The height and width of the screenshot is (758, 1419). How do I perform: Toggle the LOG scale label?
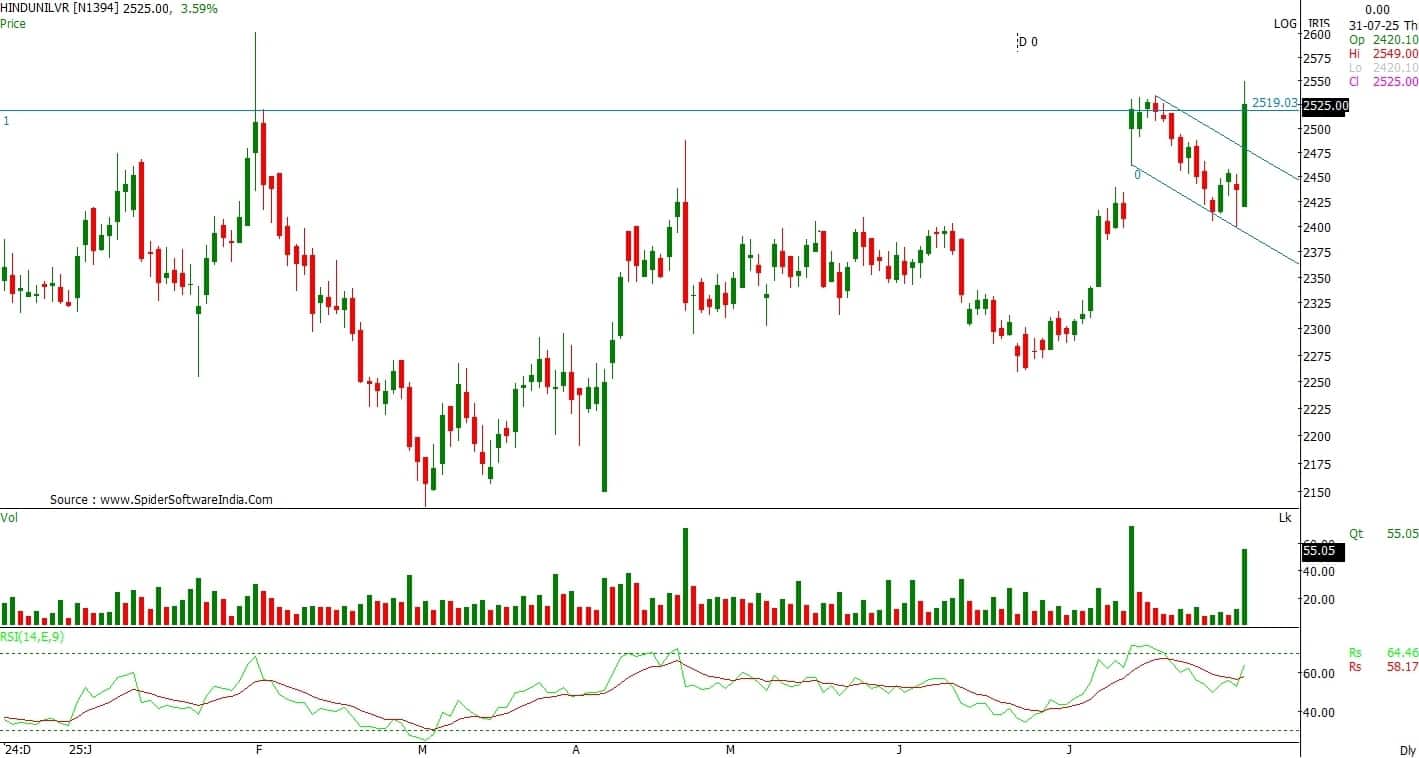tap(1284, 23)
